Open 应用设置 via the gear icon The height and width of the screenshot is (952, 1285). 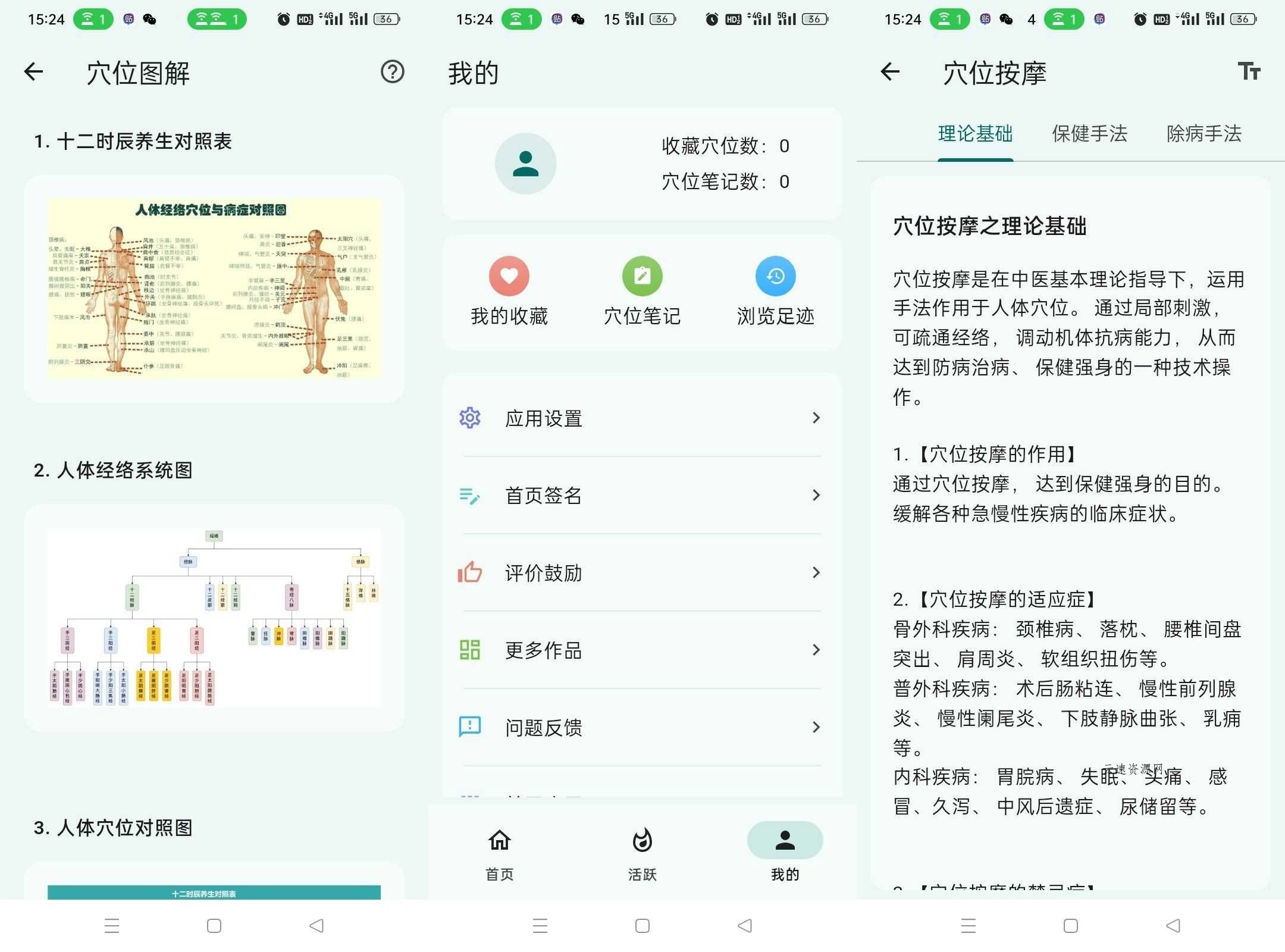coord(469,418)
